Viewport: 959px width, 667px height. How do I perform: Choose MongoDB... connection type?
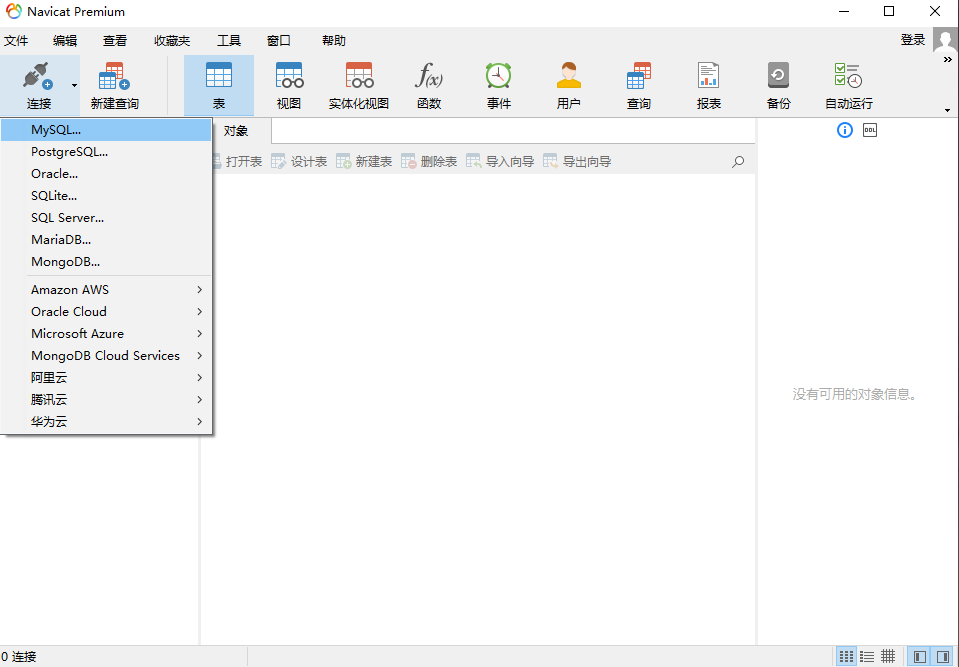tap(106, 262)
